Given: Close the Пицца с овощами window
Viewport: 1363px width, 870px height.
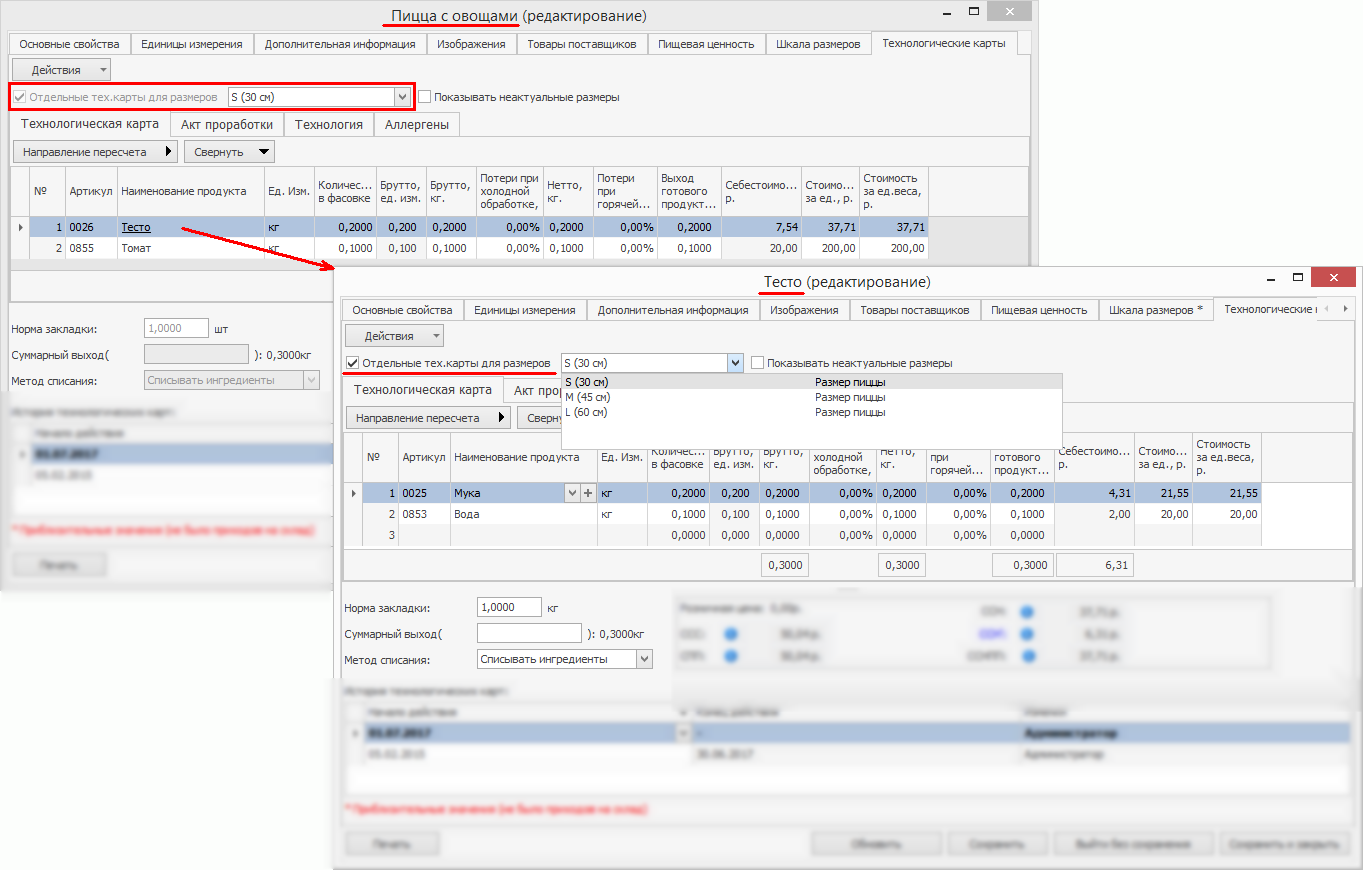Looking at the screenshot, I should (x=1010, y=12).
